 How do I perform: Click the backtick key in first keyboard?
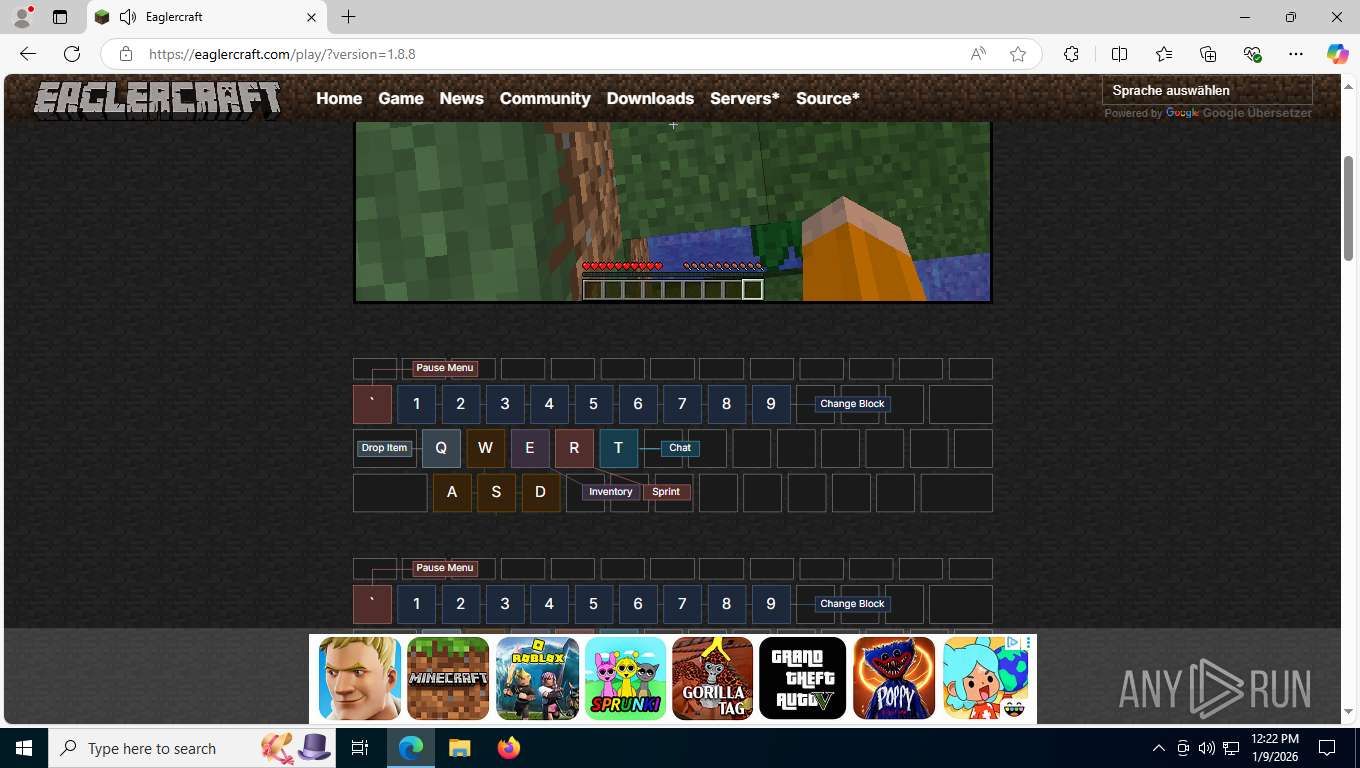point(372,404)
